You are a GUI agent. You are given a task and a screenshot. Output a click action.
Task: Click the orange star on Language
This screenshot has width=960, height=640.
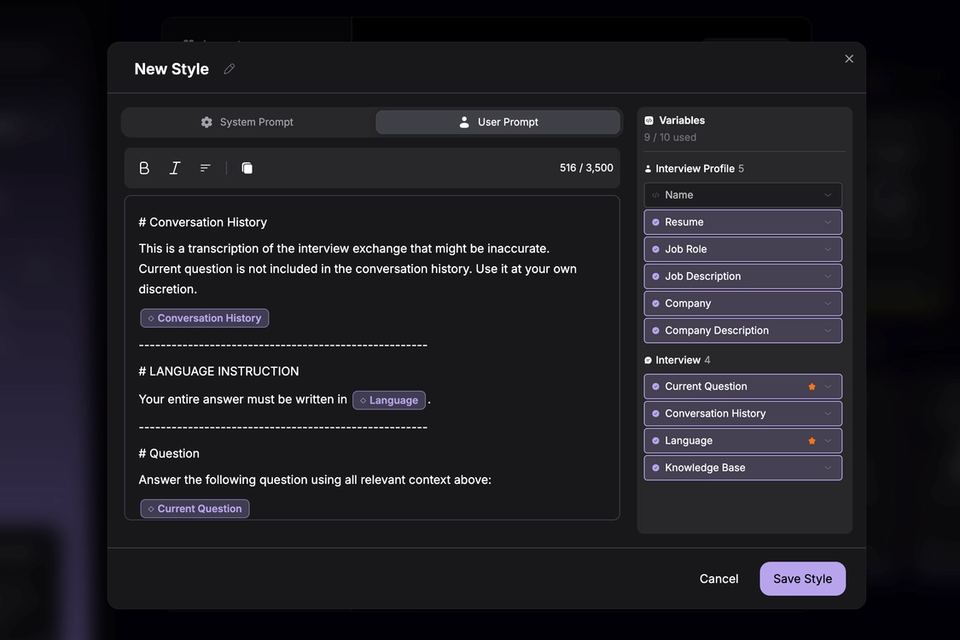(x=812, y=440)
